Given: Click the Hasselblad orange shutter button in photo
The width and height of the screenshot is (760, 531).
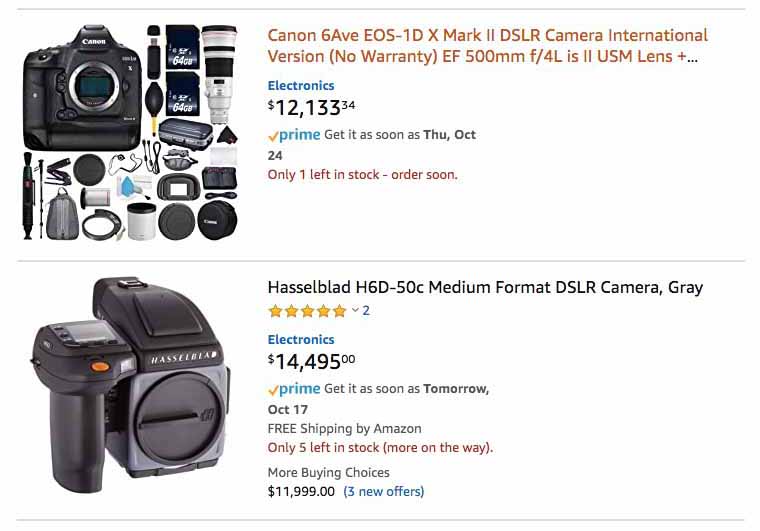Looking at the screenshot, I should [x=100, y=367].
